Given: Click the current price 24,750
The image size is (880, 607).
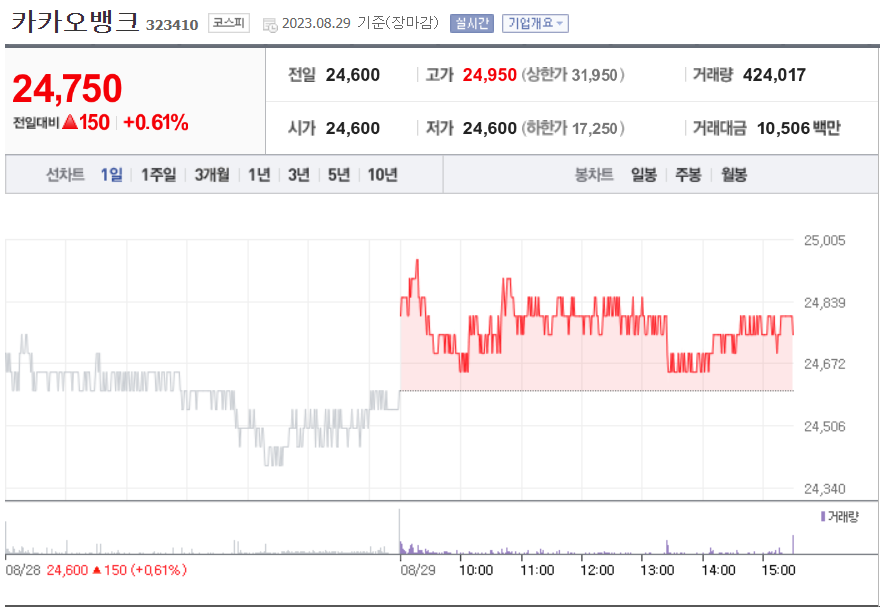Looking at the screenshot, I should (67, 89).
